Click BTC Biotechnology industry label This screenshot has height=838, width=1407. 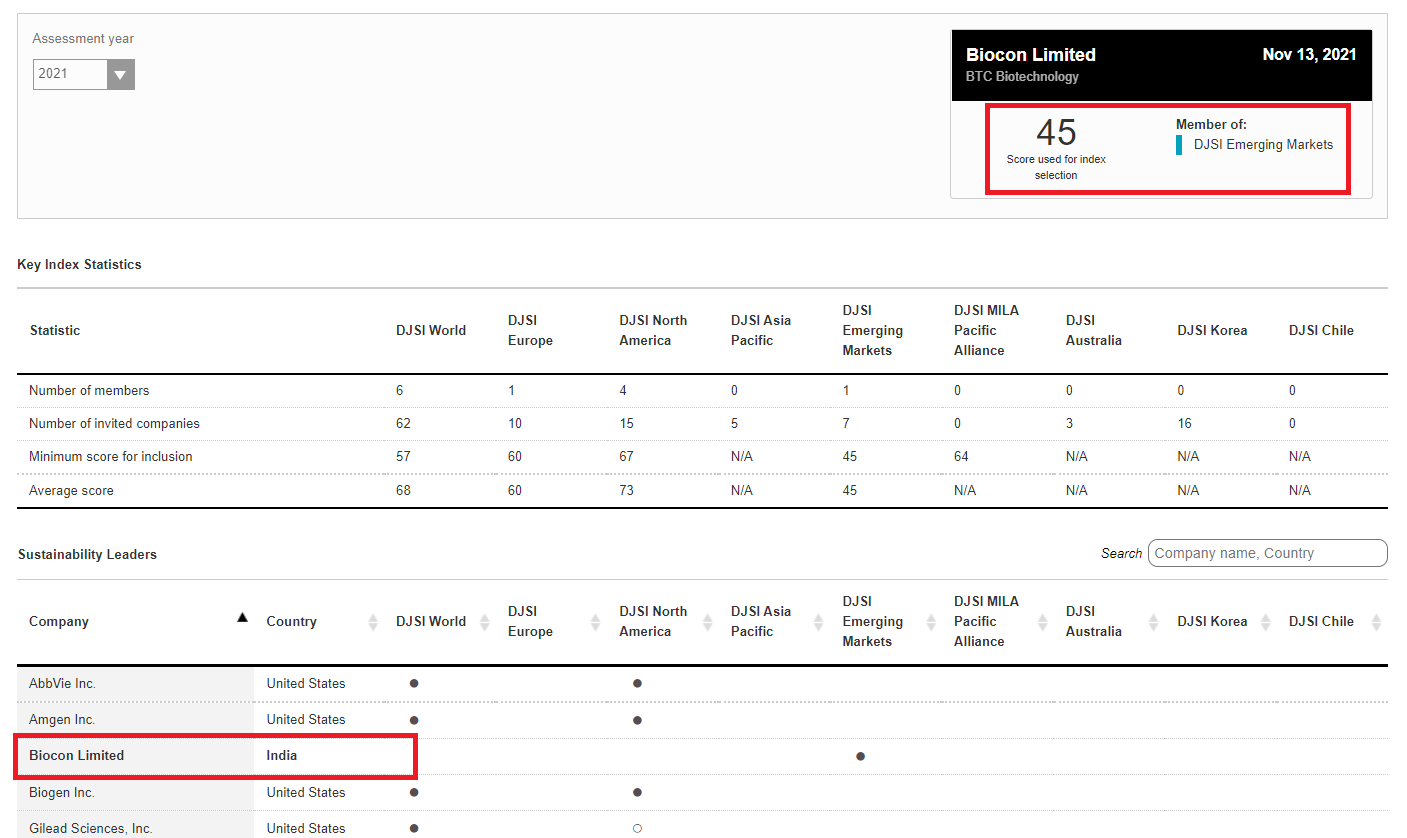(x=1022, y=77)
